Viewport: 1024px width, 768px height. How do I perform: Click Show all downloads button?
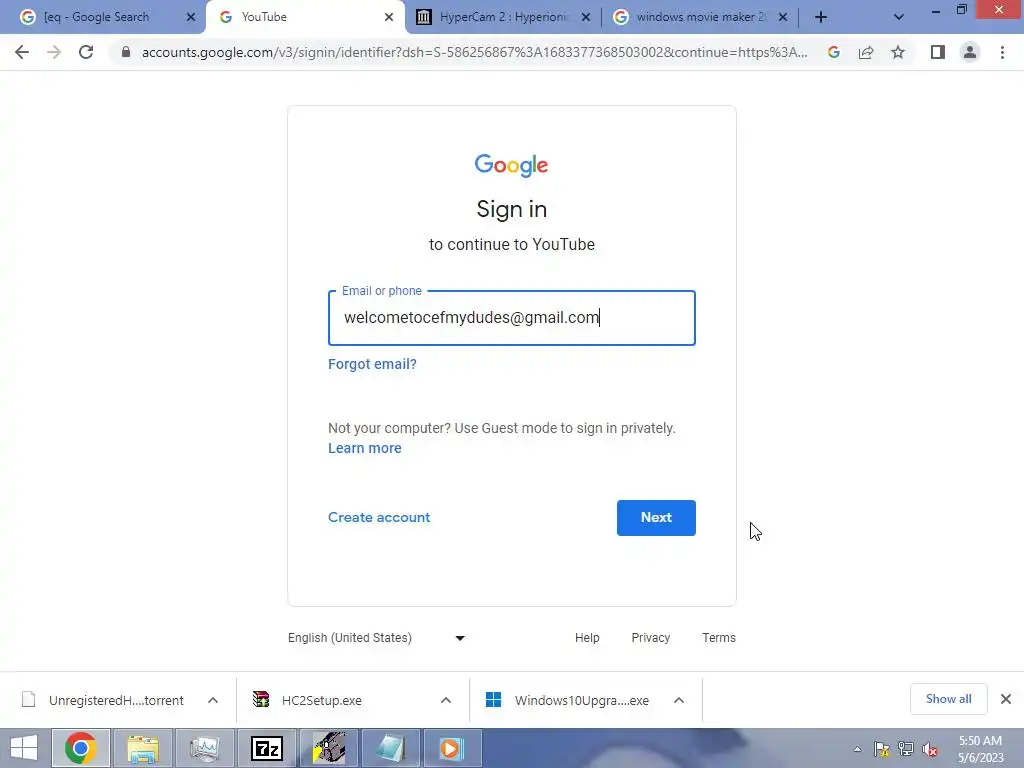(948, 699)
